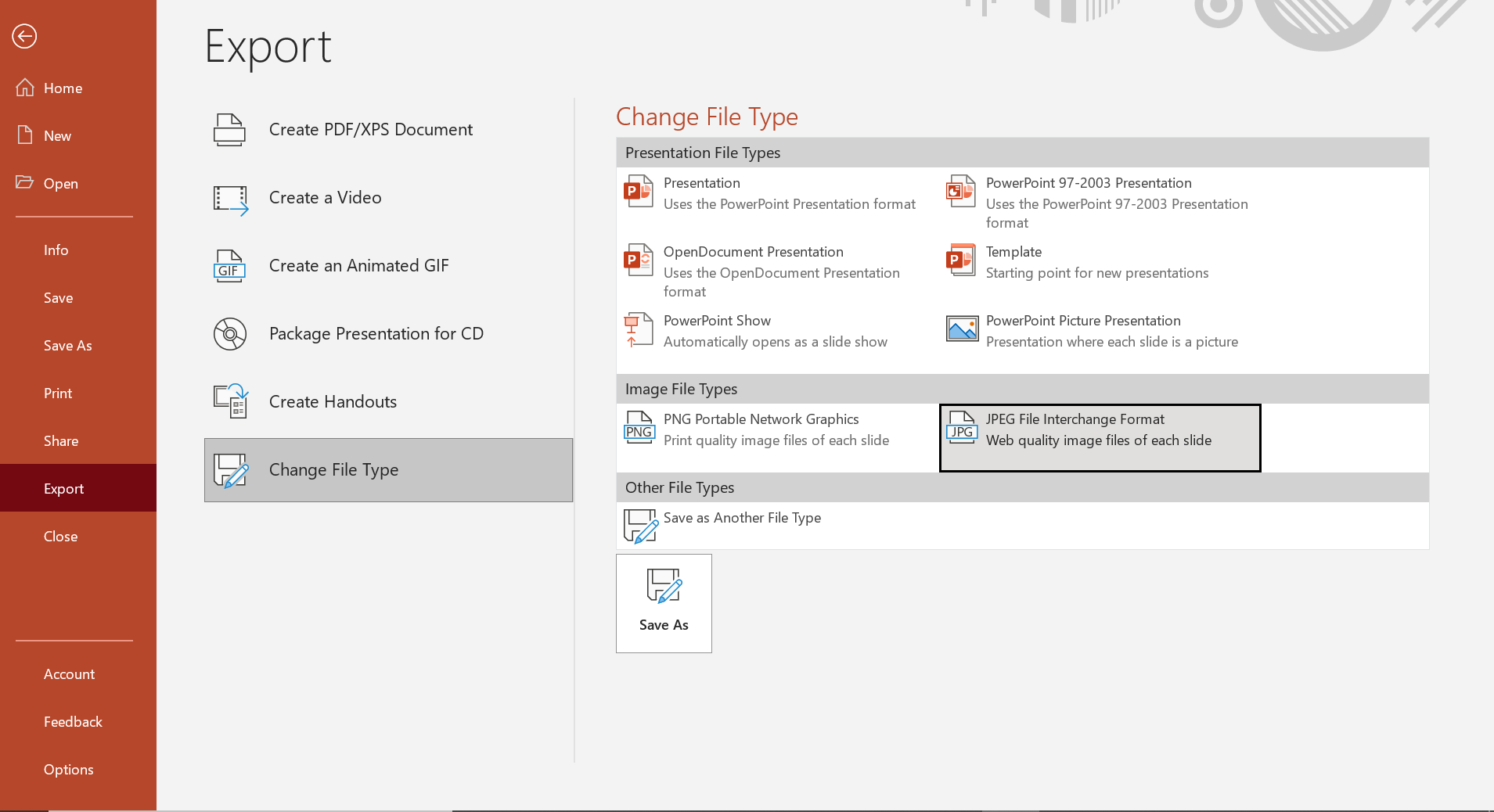Image resolution: width=1494 pixels, height=812 pixels.
Task: Select Open in the sidebar
Action: tap(78, 183)
